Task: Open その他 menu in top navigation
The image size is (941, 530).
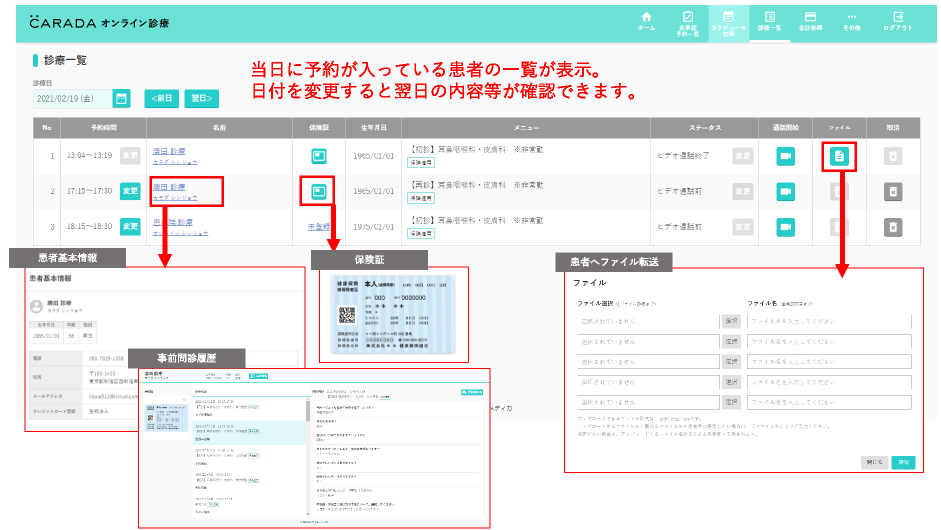Action: 851,21
